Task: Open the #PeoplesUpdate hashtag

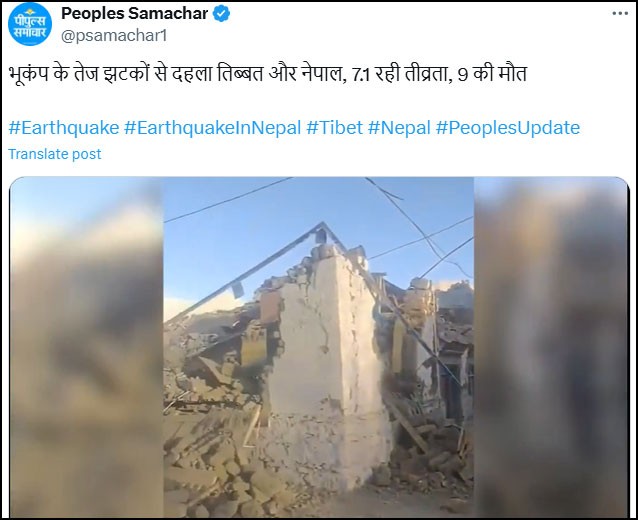Action: point(508,128)
